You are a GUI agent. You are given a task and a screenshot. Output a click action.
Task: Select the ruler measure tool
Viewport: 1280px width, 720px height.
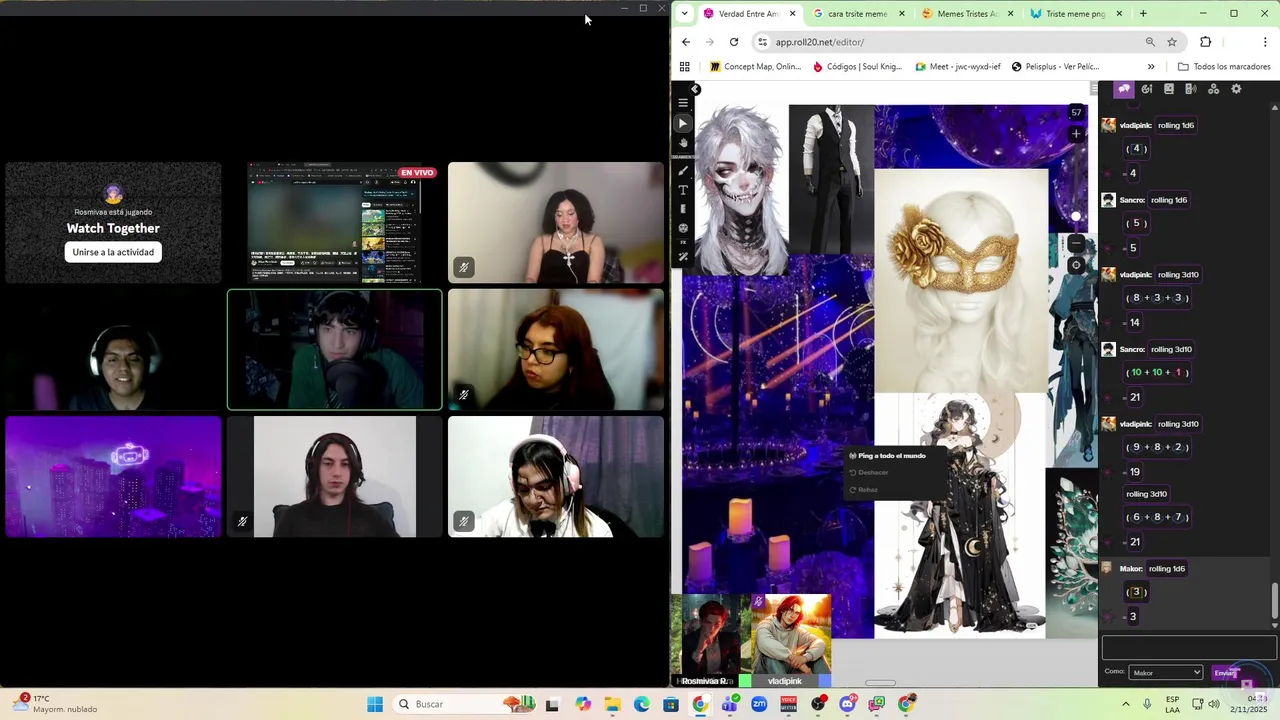coord(683,209)
